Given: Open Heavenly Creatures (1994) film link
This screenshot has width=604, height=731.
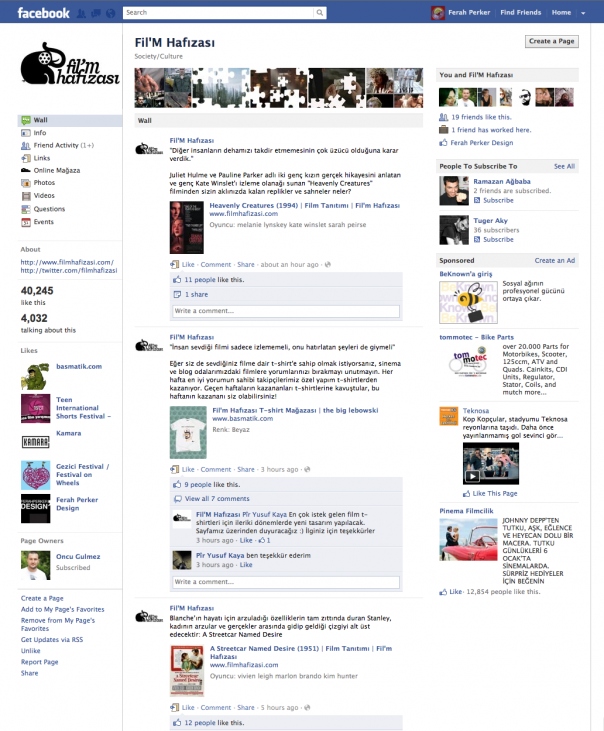Looking at the screenshot, I should pyautogui.click(x=304, y=206).
